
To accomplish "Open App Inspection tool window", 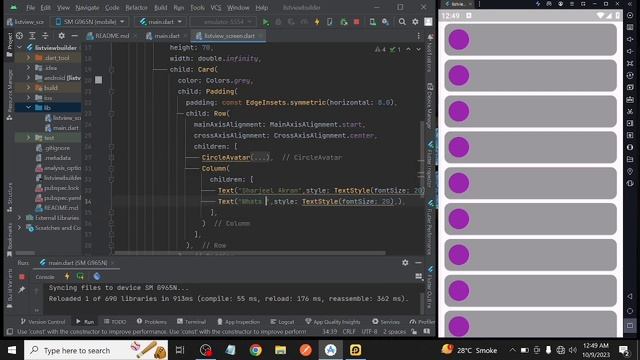I will pyautogui.click(x=238, y=322).
